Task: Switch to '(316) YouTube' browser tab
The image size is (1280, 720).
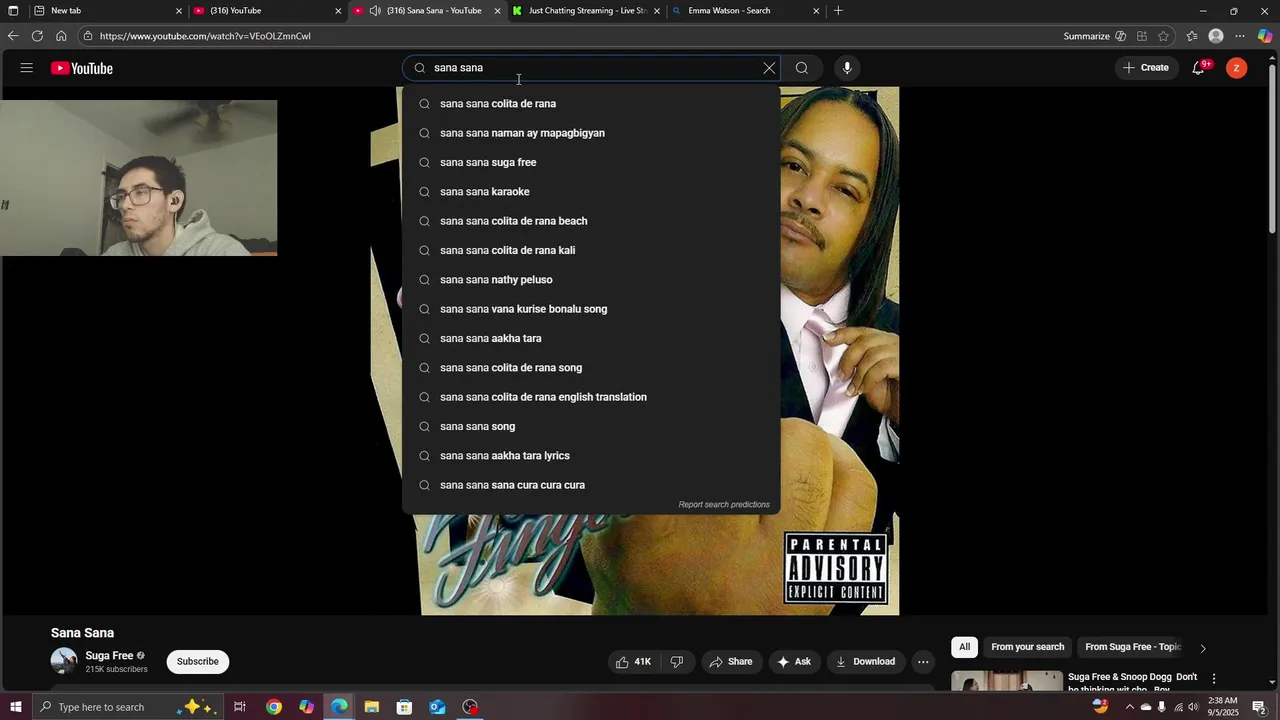Action: tap(265, 11)
